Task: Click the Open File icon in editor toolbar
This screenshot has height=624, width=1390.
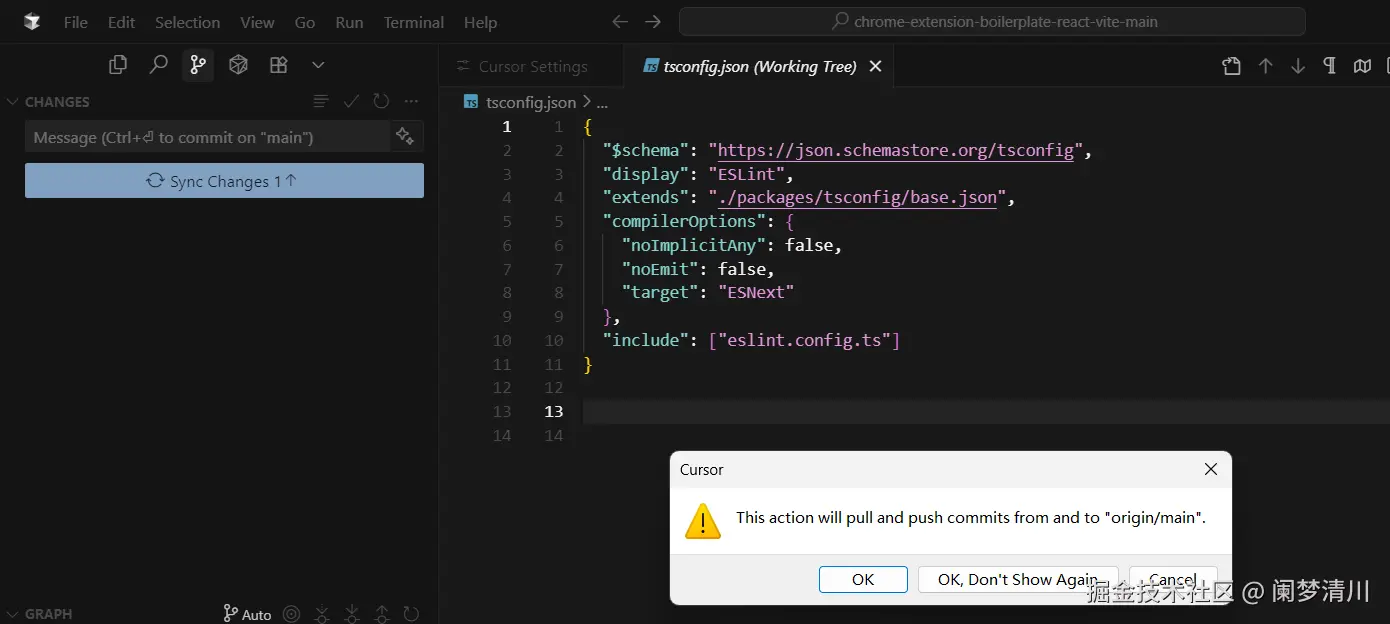Action: tap(1232, 66)
